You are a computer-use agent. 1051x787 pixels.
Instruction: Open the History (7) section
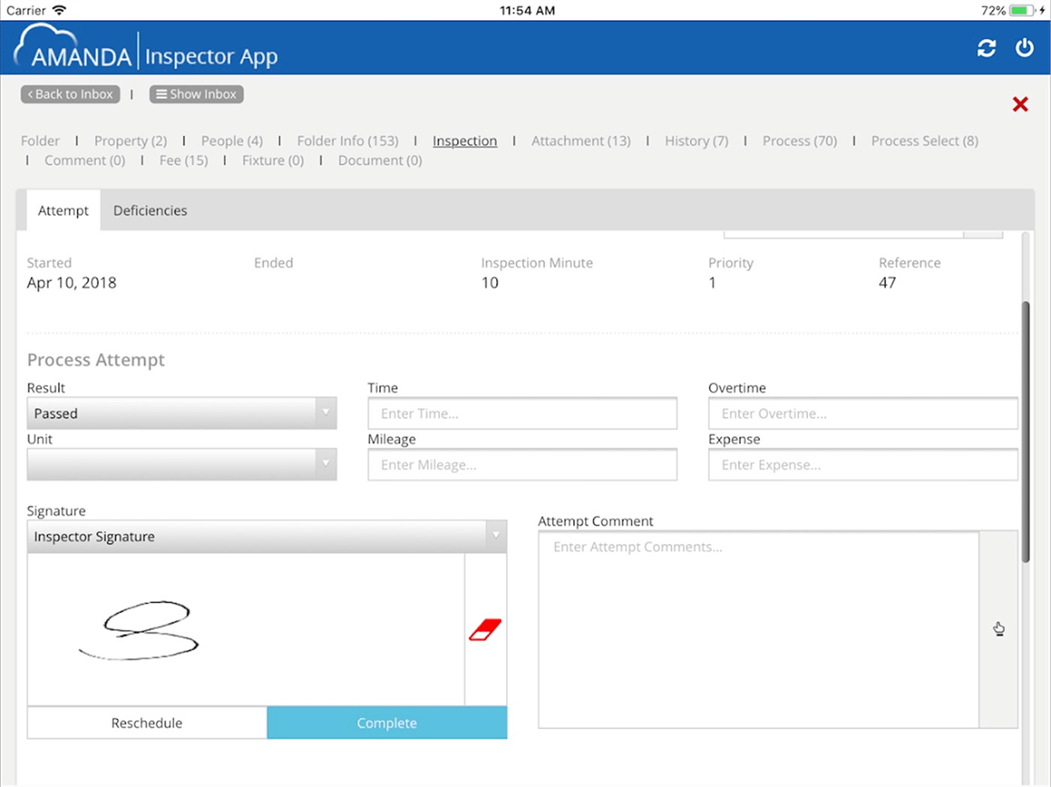click(x=695, y=140)
